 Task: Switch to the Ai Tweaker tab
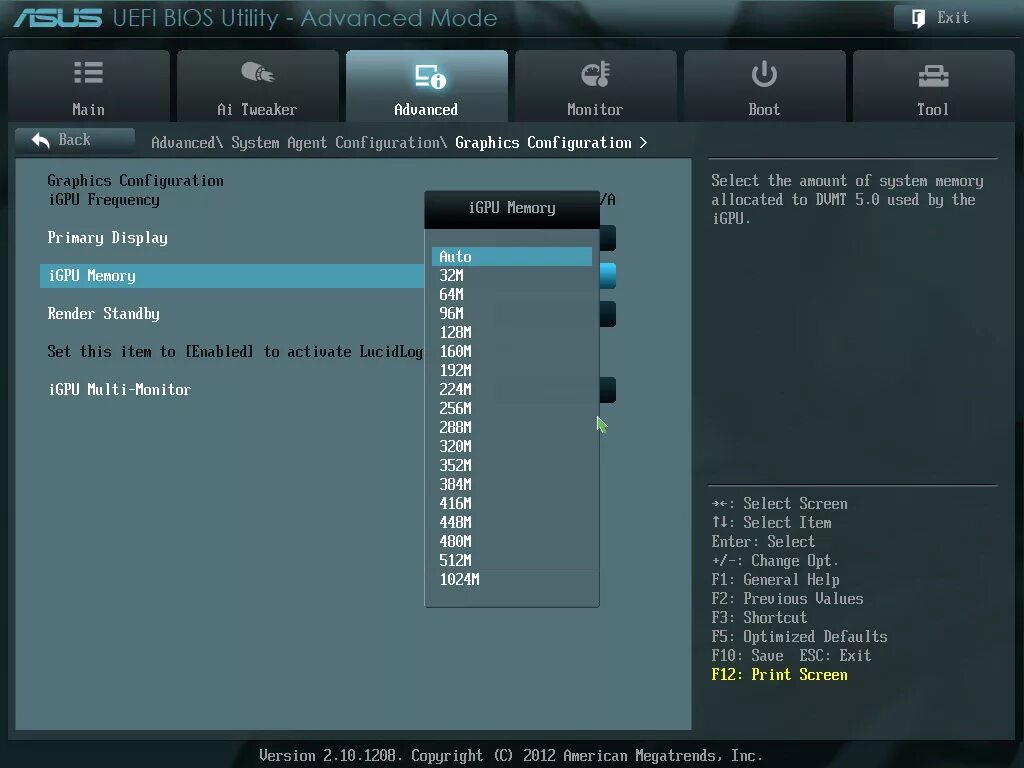(257, 86)
